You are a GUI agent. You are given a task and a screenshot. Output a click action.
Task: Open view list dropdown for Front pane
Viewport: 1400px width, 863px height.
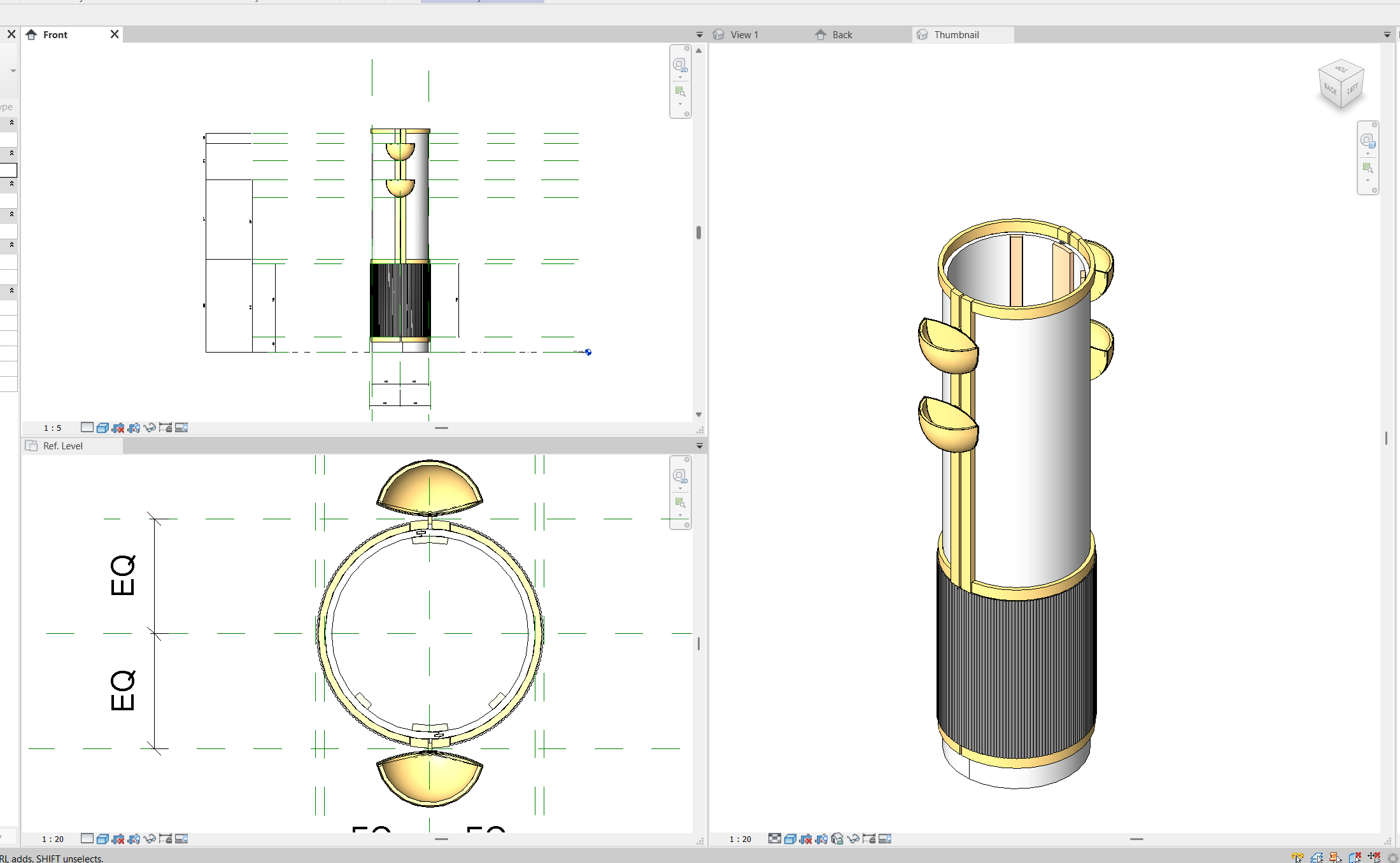tap(699, 35)
